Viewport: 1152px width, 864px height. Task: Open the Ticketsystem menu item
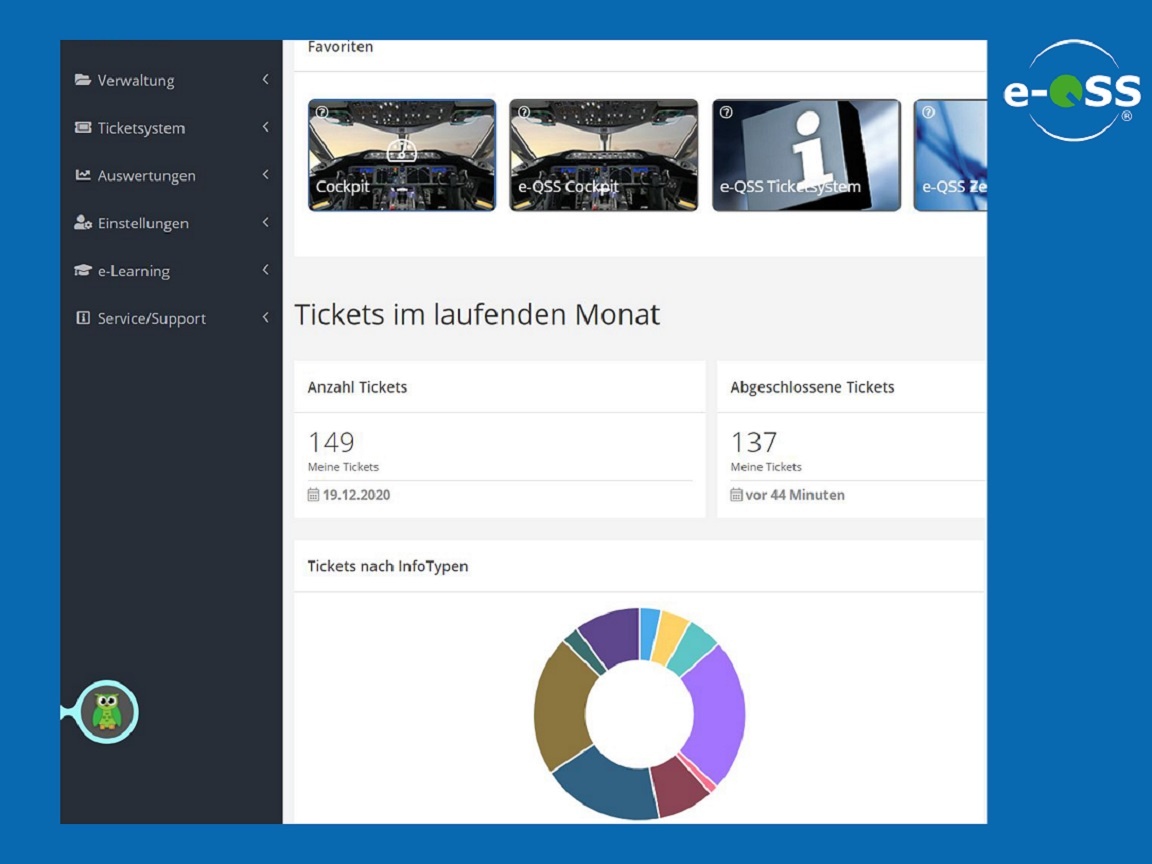(x=171, y=128)
